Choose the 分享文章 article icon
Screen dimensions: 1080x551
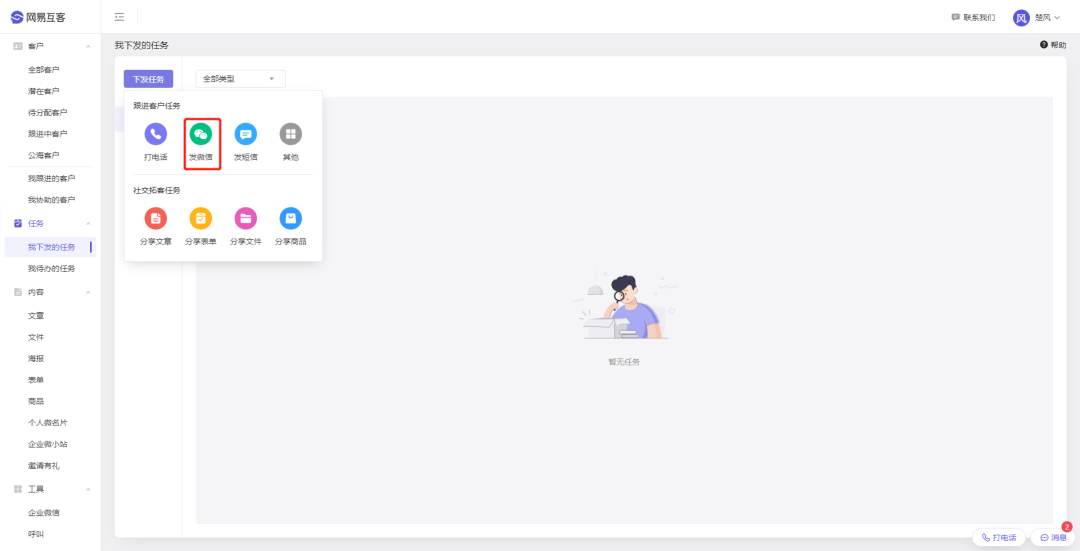156,218
